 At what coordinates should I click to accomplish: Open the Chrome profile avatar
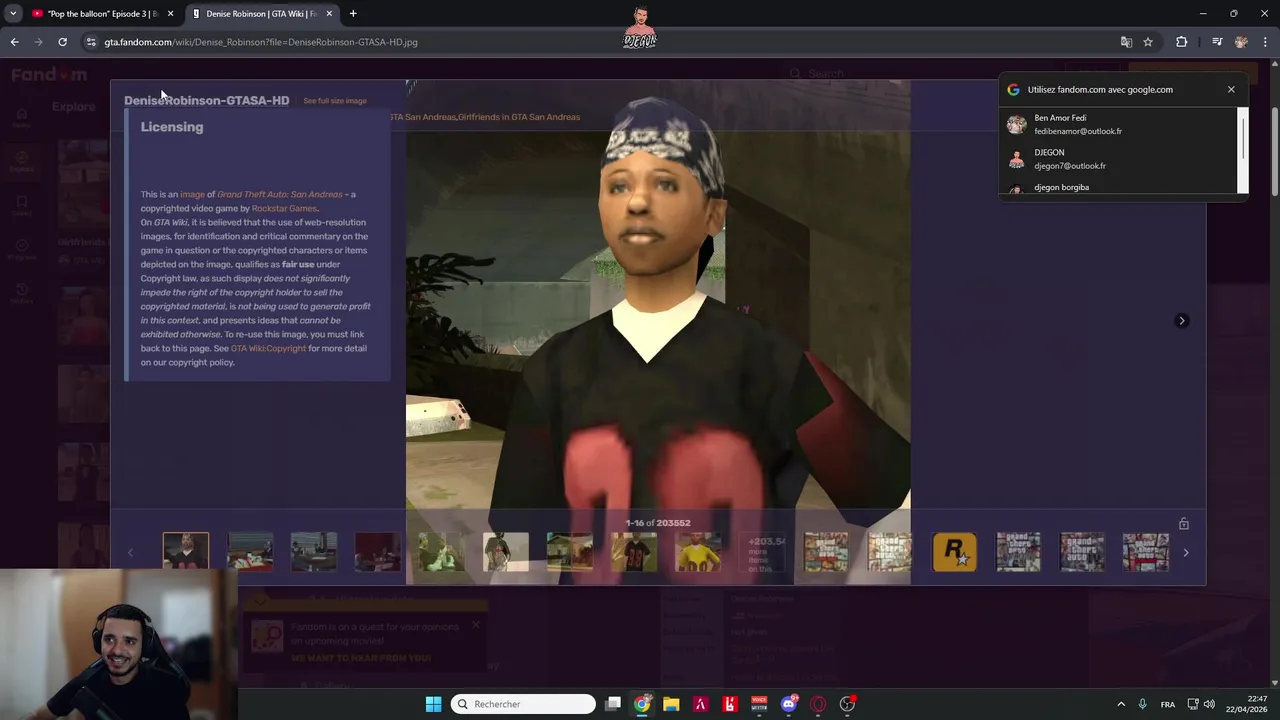(1241, 42)
